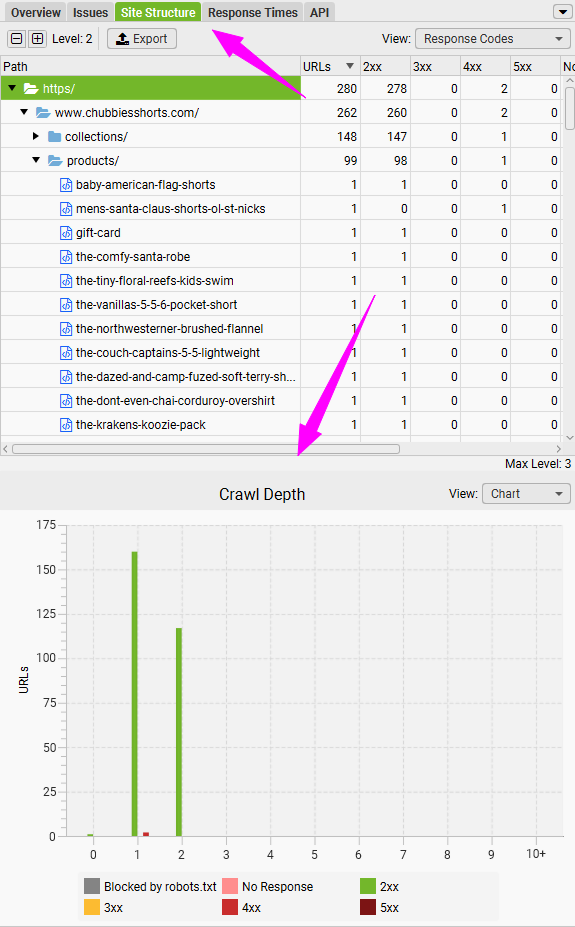Click the collections folder icon
The width and height of the screenshot is (575, 927).
tap(54, 137)
